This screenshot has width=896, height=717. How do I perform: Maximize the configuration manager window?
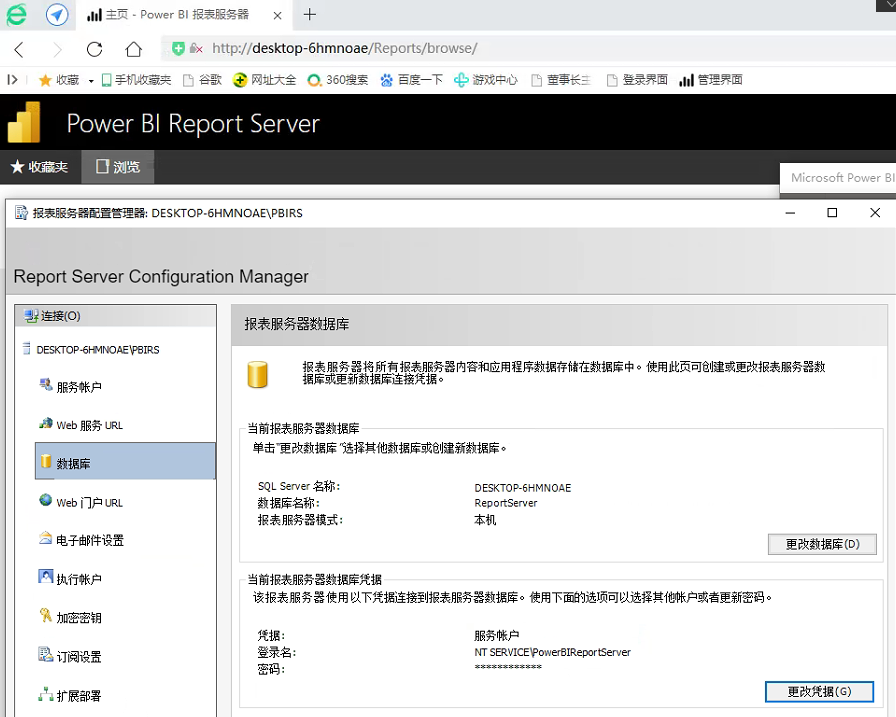(x=833, y=213)
